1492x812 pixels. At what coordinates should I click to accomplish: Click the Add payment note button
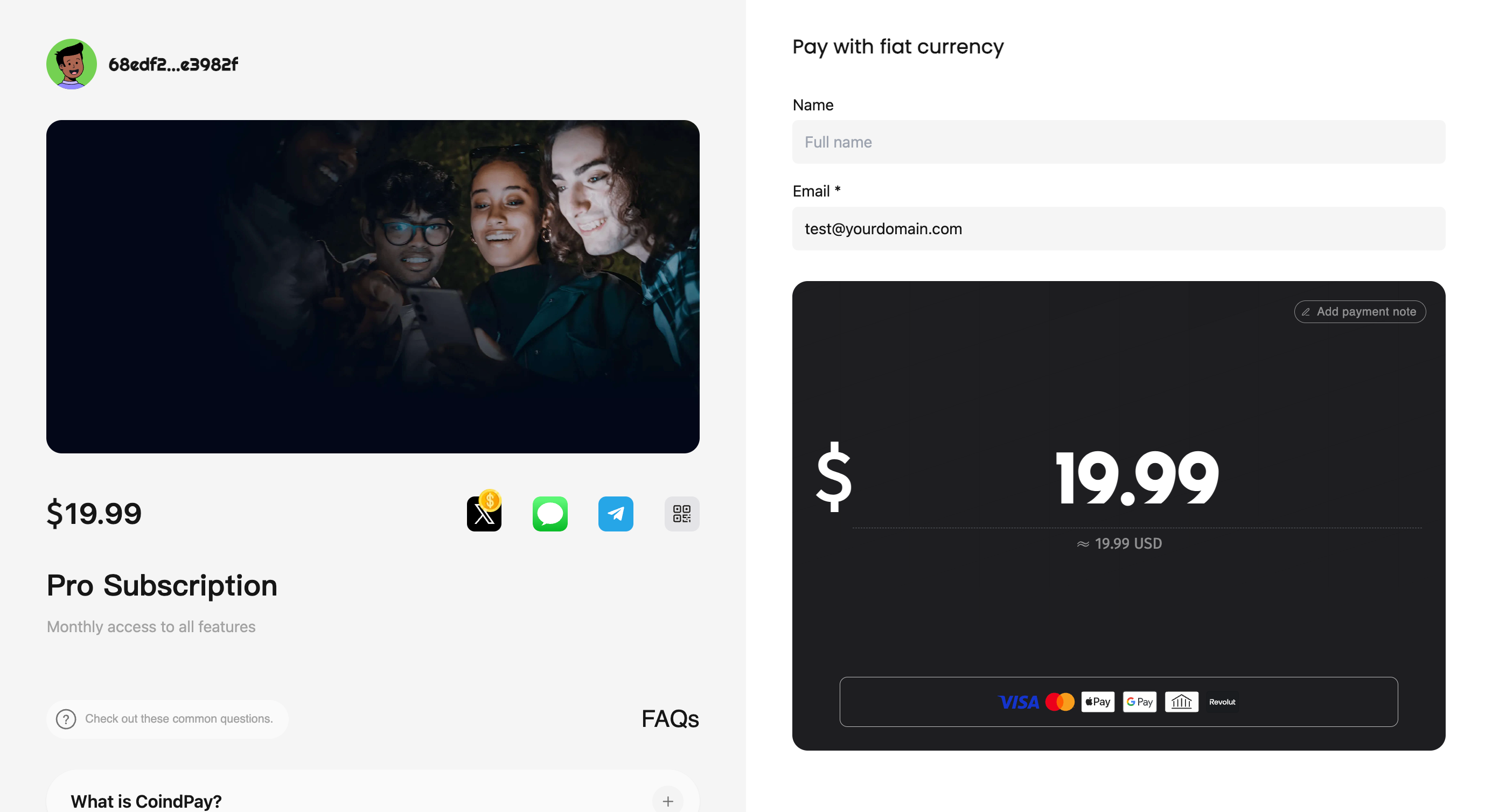point(1359,312)
